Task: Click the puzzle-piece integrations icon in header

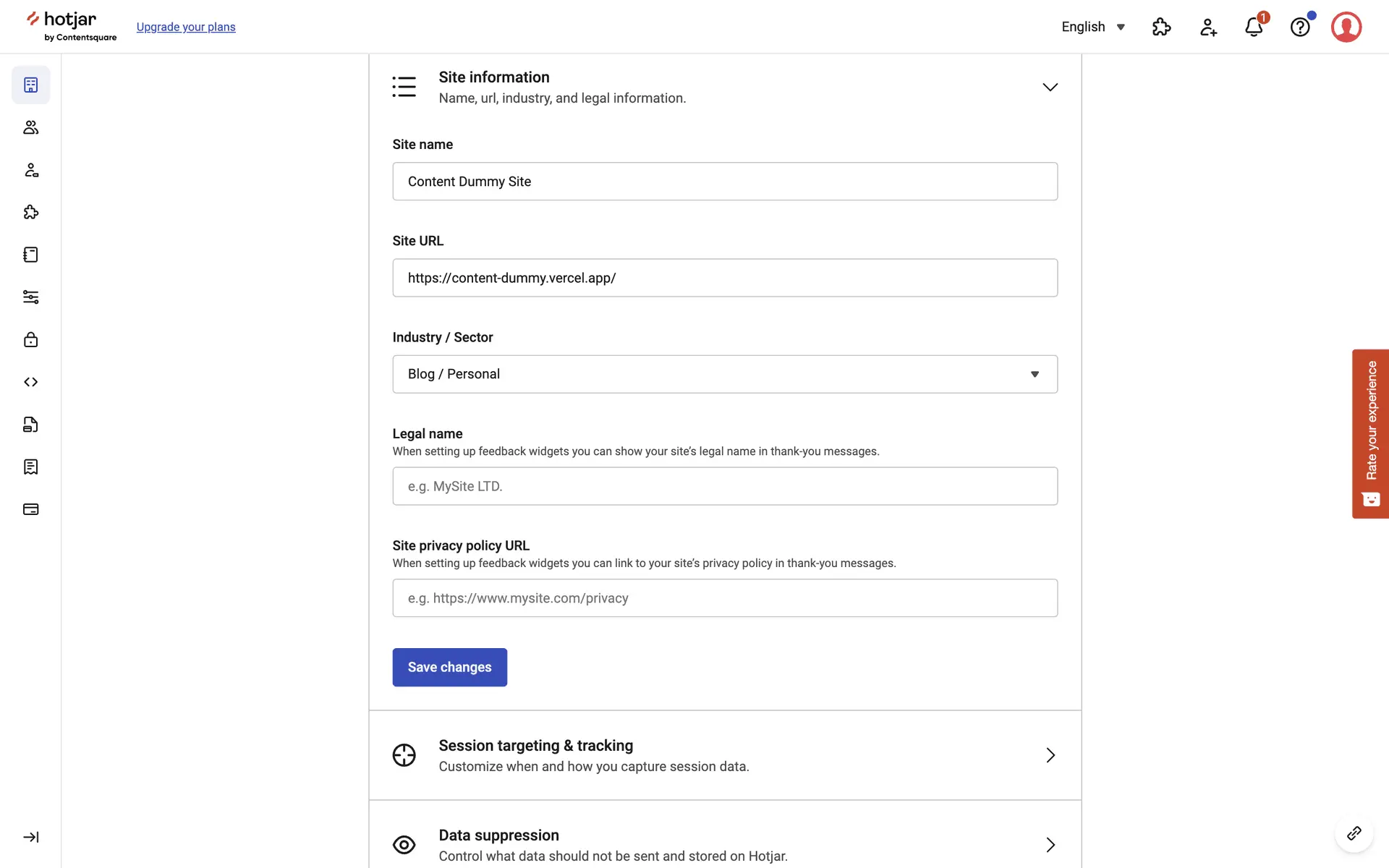Action: tap(1161, 27)
